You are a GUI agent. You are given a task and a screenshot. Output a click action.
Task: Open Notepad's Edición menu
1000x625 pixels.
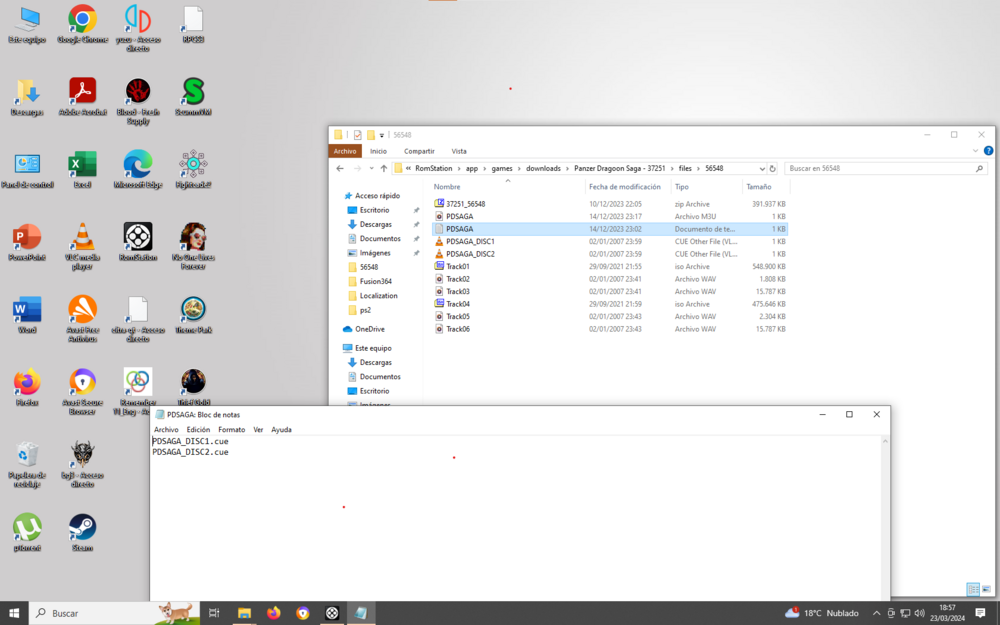(199, 429)
